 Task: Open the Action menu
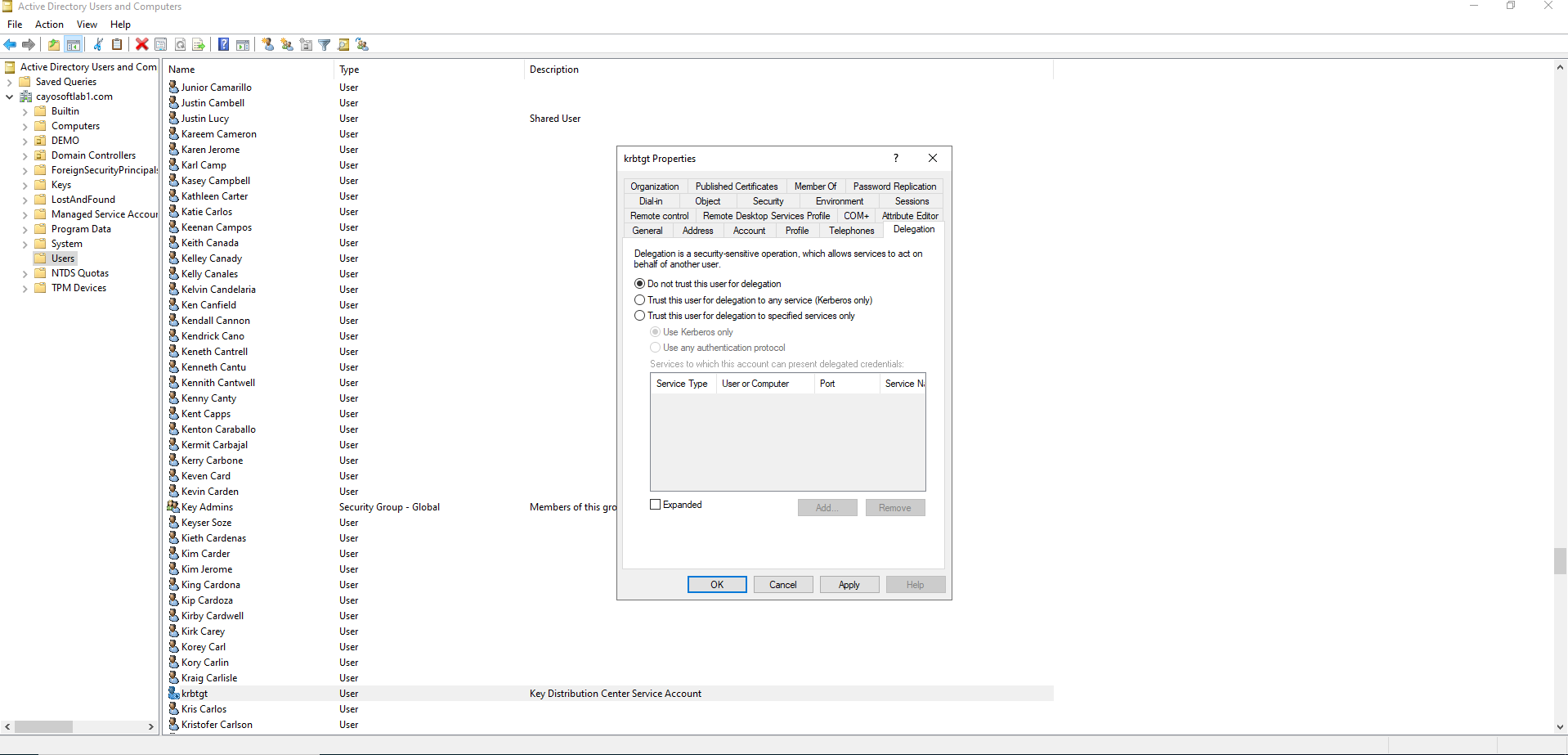point(49,25)
